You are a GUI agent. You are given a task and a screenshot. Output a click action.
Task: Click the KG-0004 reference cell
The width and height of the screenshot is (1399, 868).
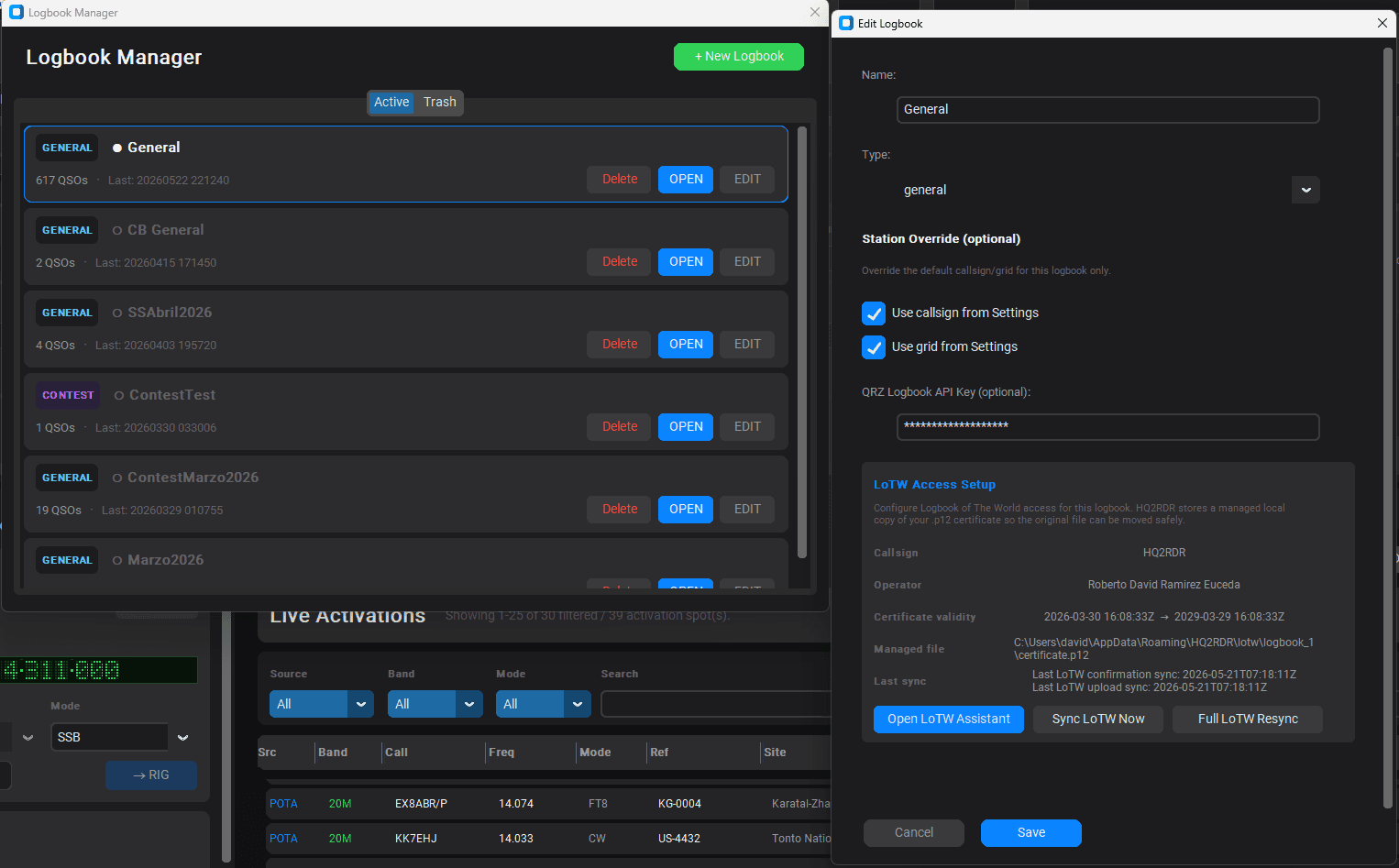tap(679, 804)
